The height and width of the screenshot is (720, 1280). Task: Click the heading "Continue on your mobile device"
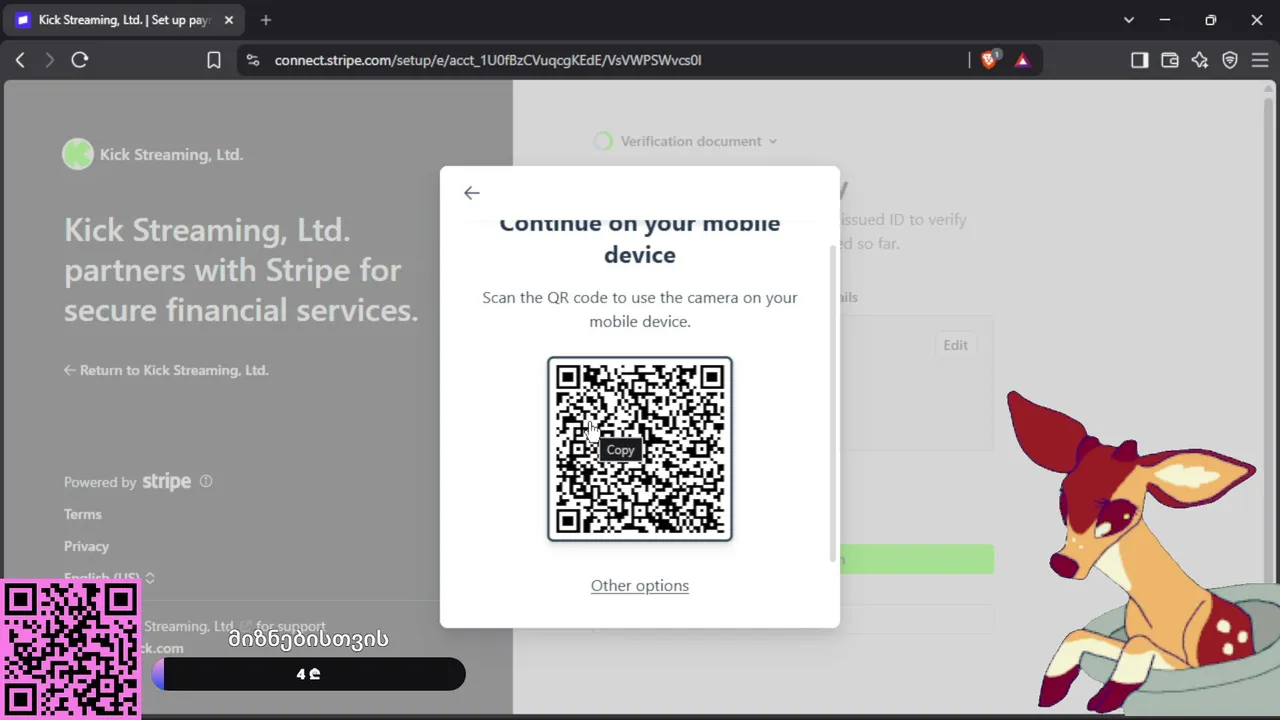(x=640, y=238)
